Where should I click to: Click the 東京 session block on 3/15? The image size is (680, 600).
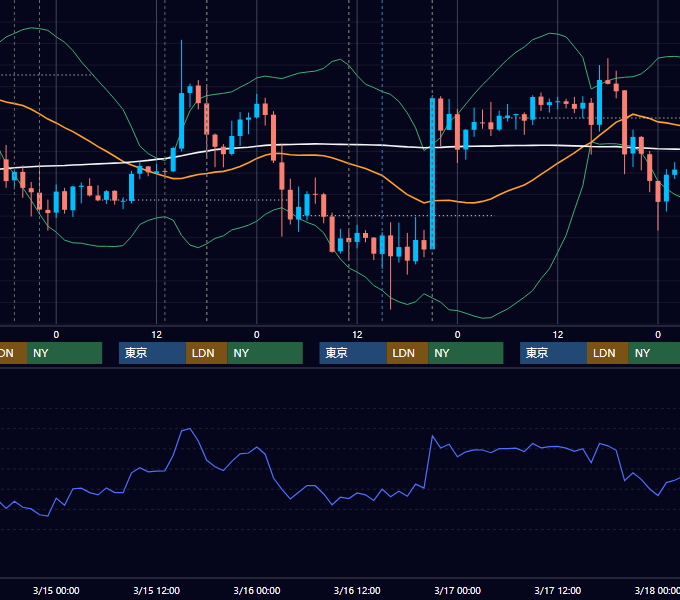152,353
